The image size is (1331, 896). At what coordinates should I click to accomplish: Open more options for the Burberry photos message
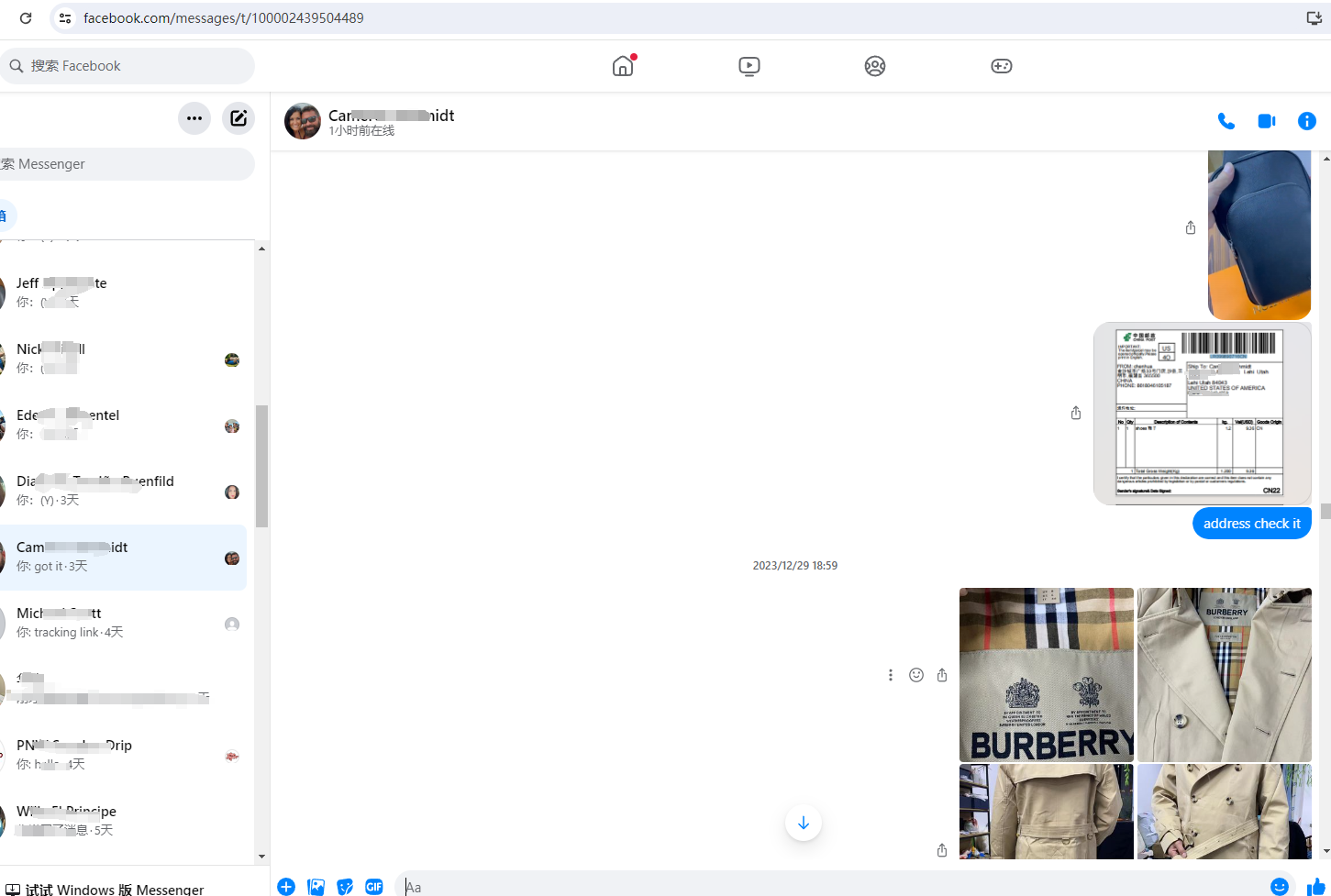tap(890, 675)
